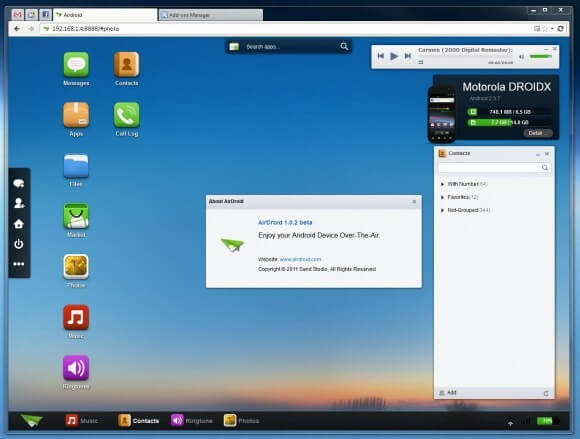Click the music player seek progress bar

pyautogui.click(x=465, y=57)
